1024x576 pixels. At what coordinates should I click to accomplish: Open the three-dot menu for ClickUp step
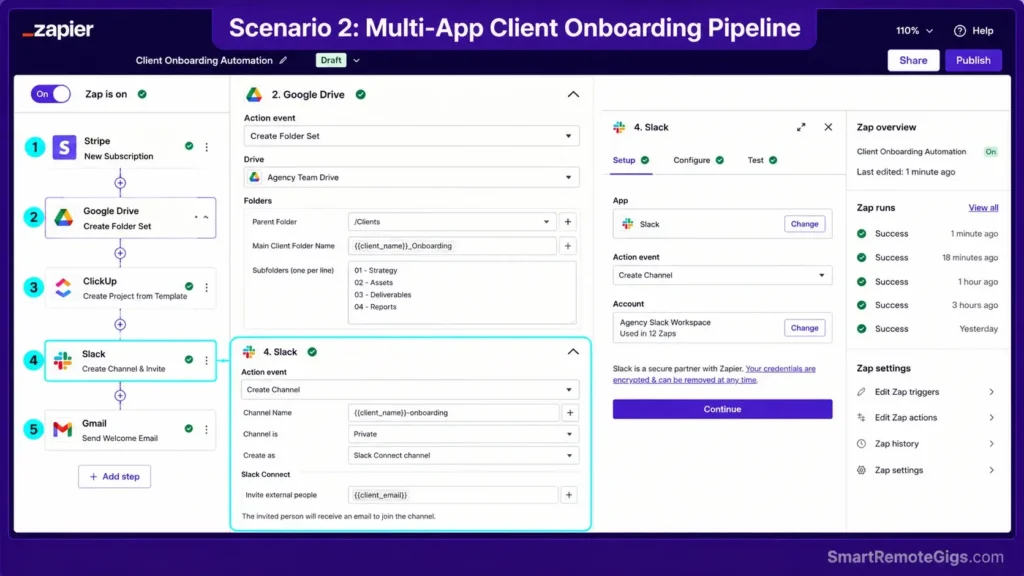point(206,287)
